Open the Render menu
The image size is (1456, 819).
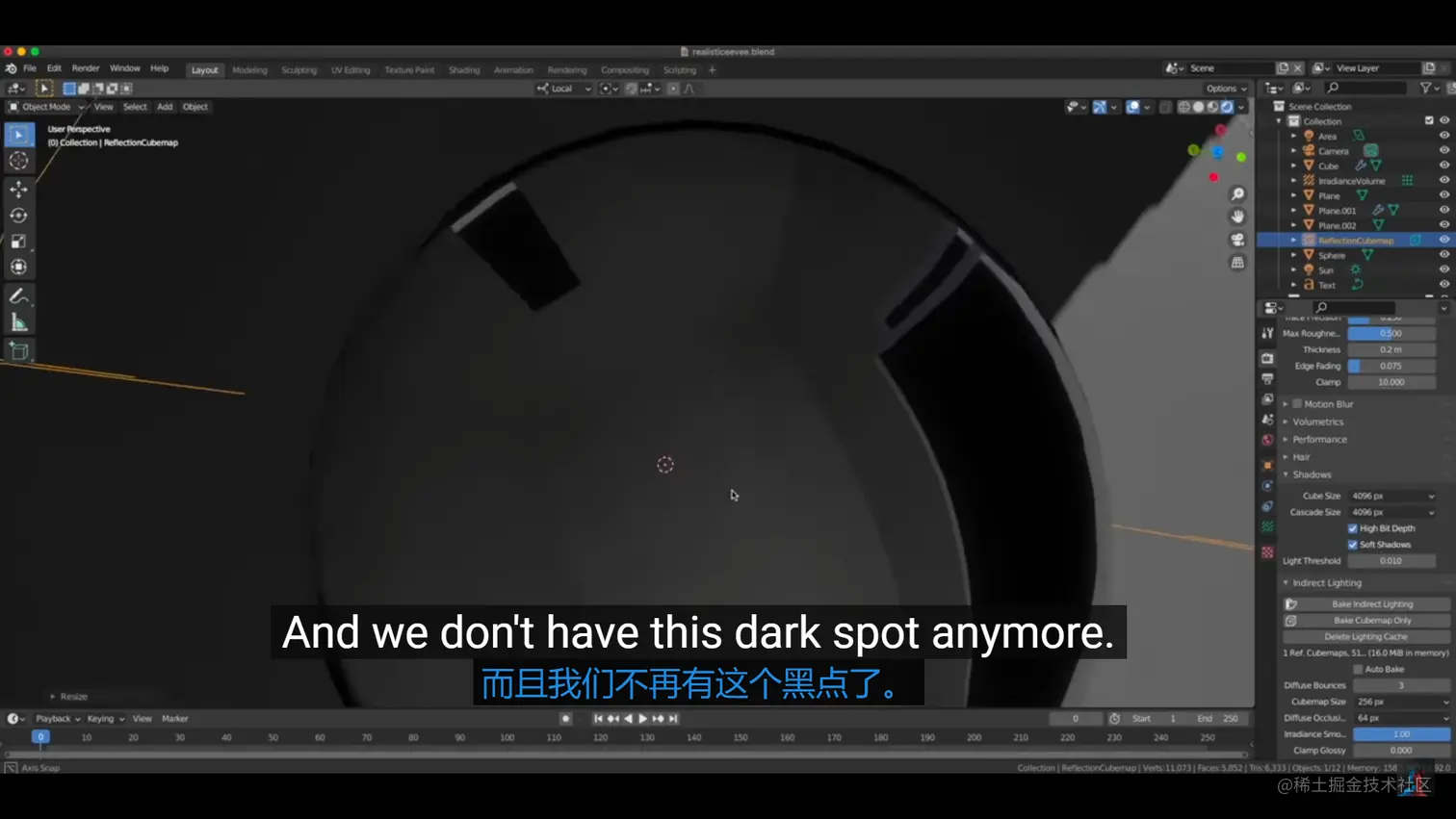coord(86,67)
